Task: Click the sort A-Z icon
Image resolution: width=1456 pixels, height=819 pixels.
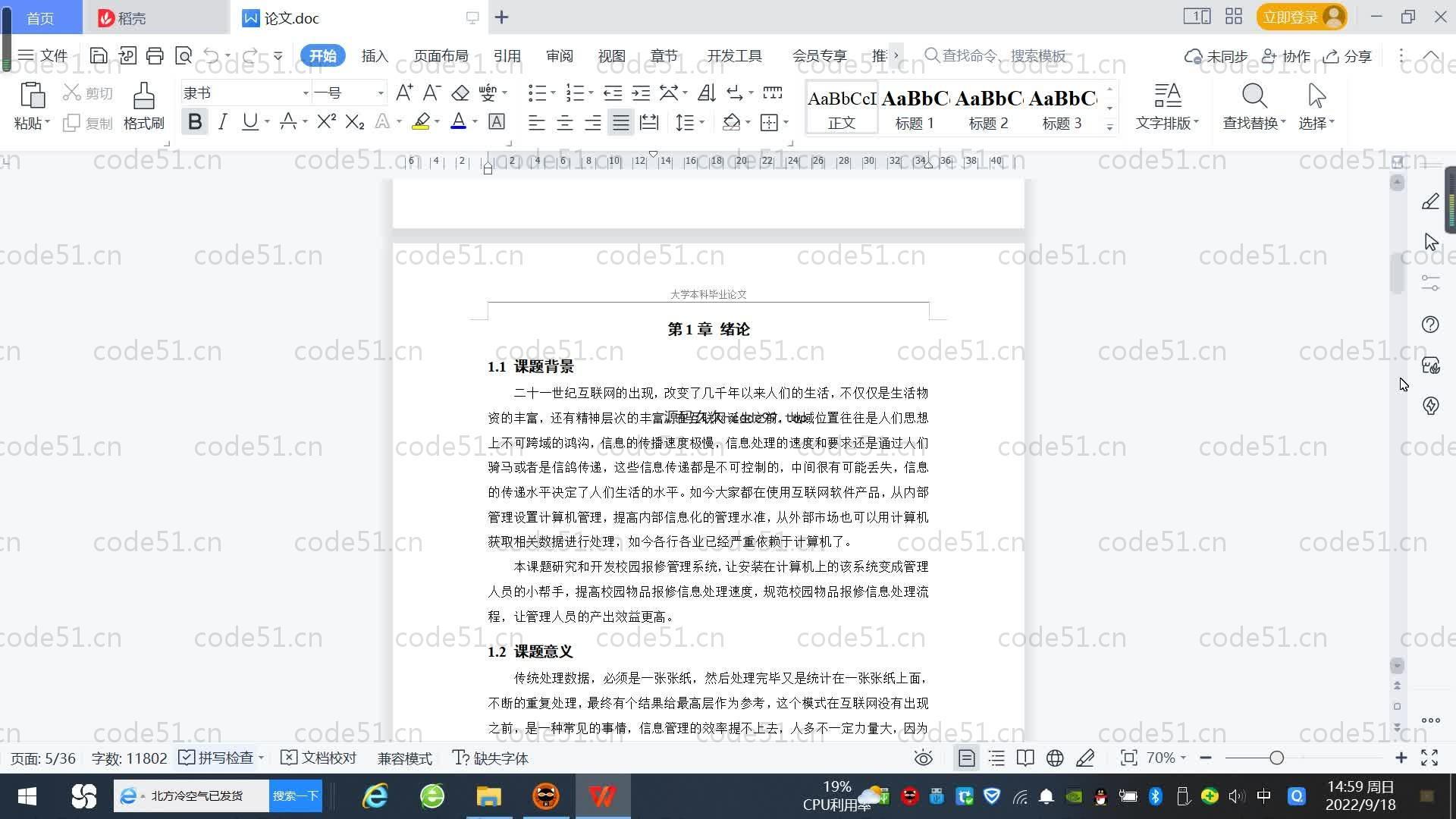Action: [707, 93]
